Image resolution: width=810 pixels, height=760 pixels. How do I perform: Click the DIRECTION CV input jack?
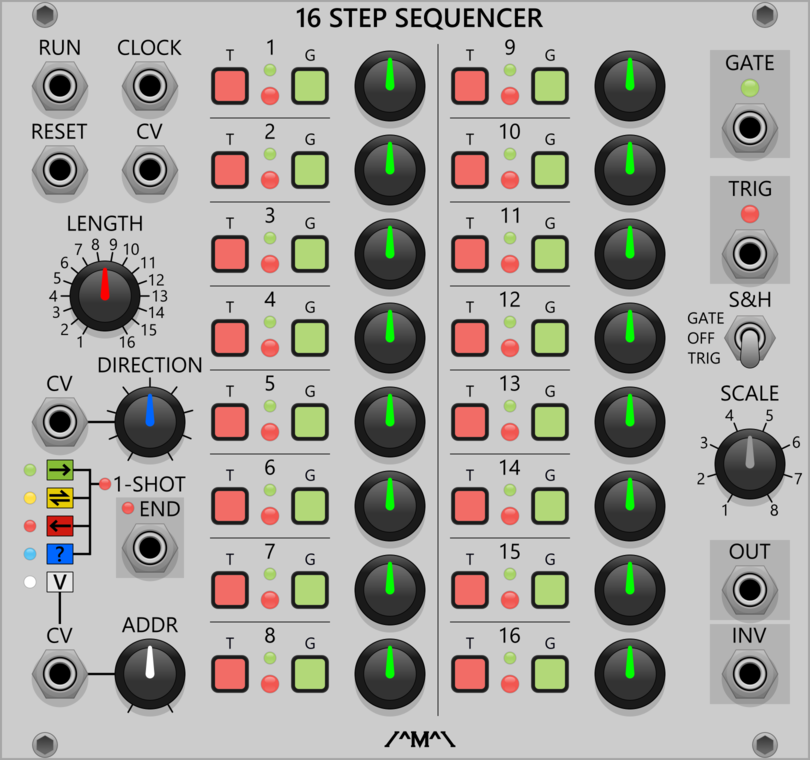(x=59, y=422)
